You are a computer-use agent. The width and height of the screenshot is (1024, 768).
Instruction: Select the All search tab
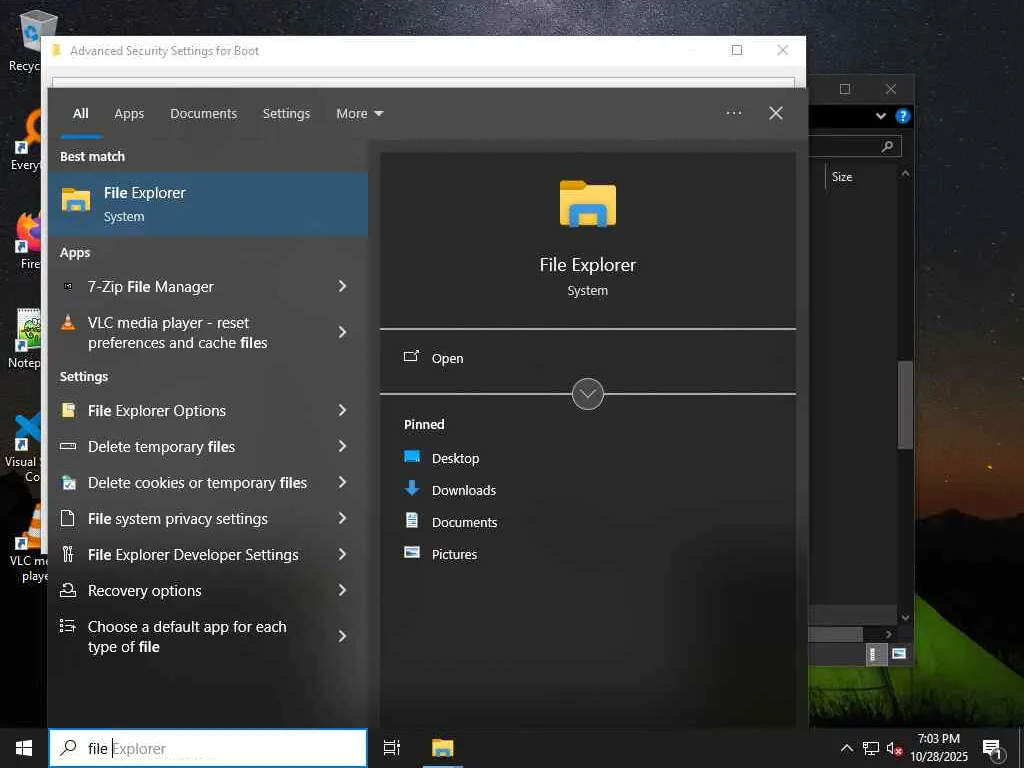tap(81, 114)
